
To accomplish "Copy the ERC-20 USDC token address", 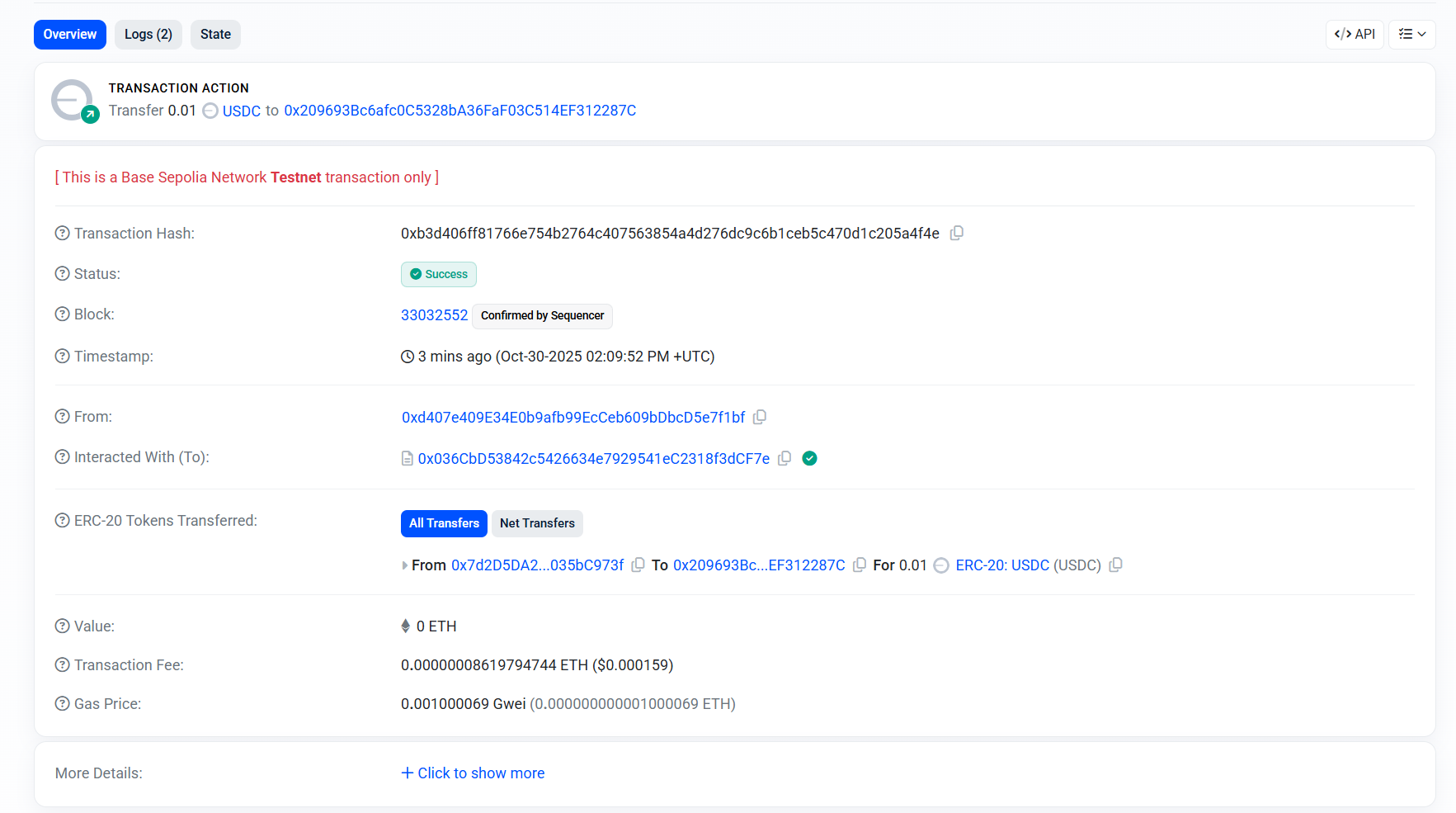I will [x=1115, y=565].
